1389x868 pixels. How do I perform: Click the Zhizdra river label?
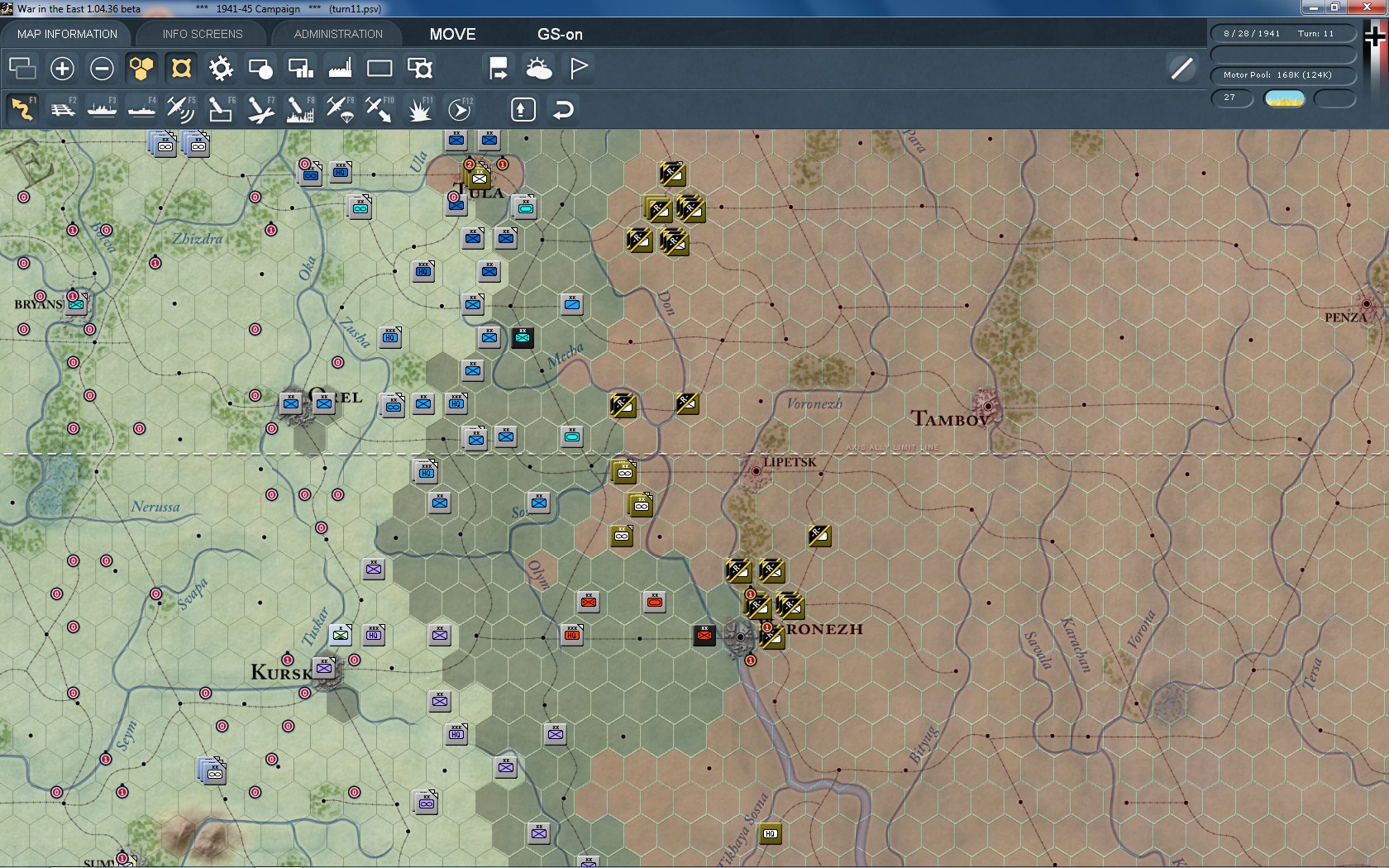[197, 239]
